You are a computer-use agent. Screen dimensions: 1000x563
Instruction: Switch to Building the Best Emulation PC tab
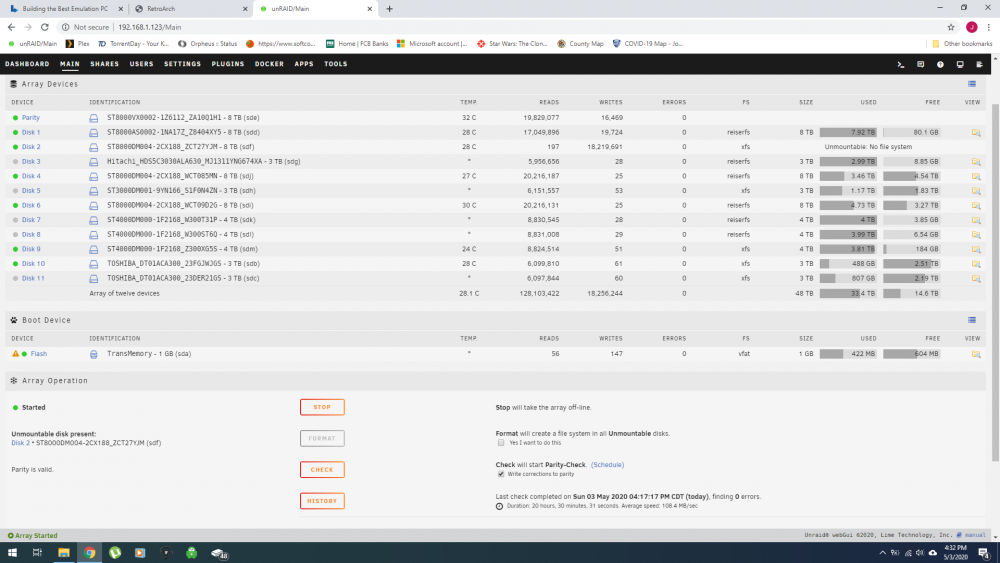point(64,9)
